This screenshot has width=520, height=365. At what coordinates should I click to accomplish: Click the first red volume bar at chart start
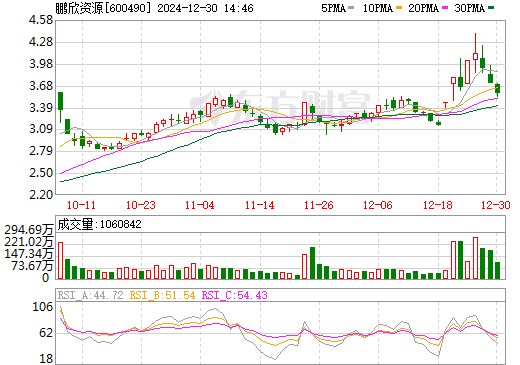click(x=60, y=261)
